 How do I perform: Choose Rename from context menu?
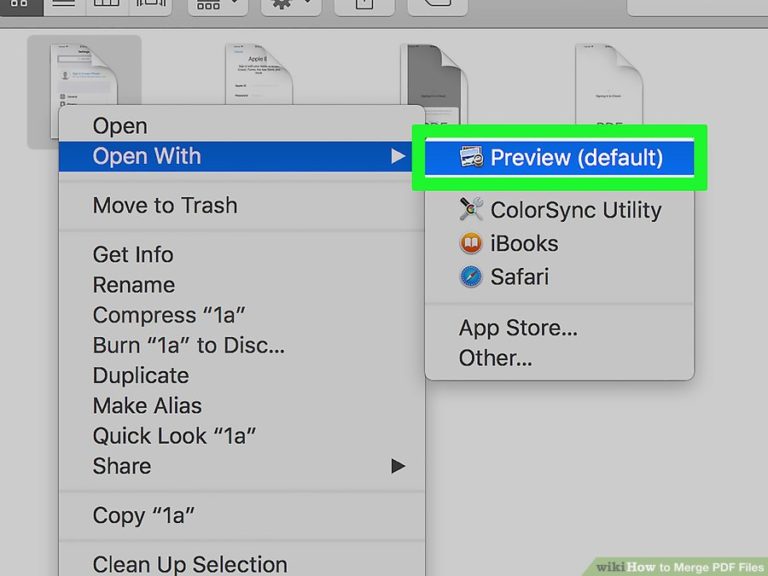click(x=241, y=285)
